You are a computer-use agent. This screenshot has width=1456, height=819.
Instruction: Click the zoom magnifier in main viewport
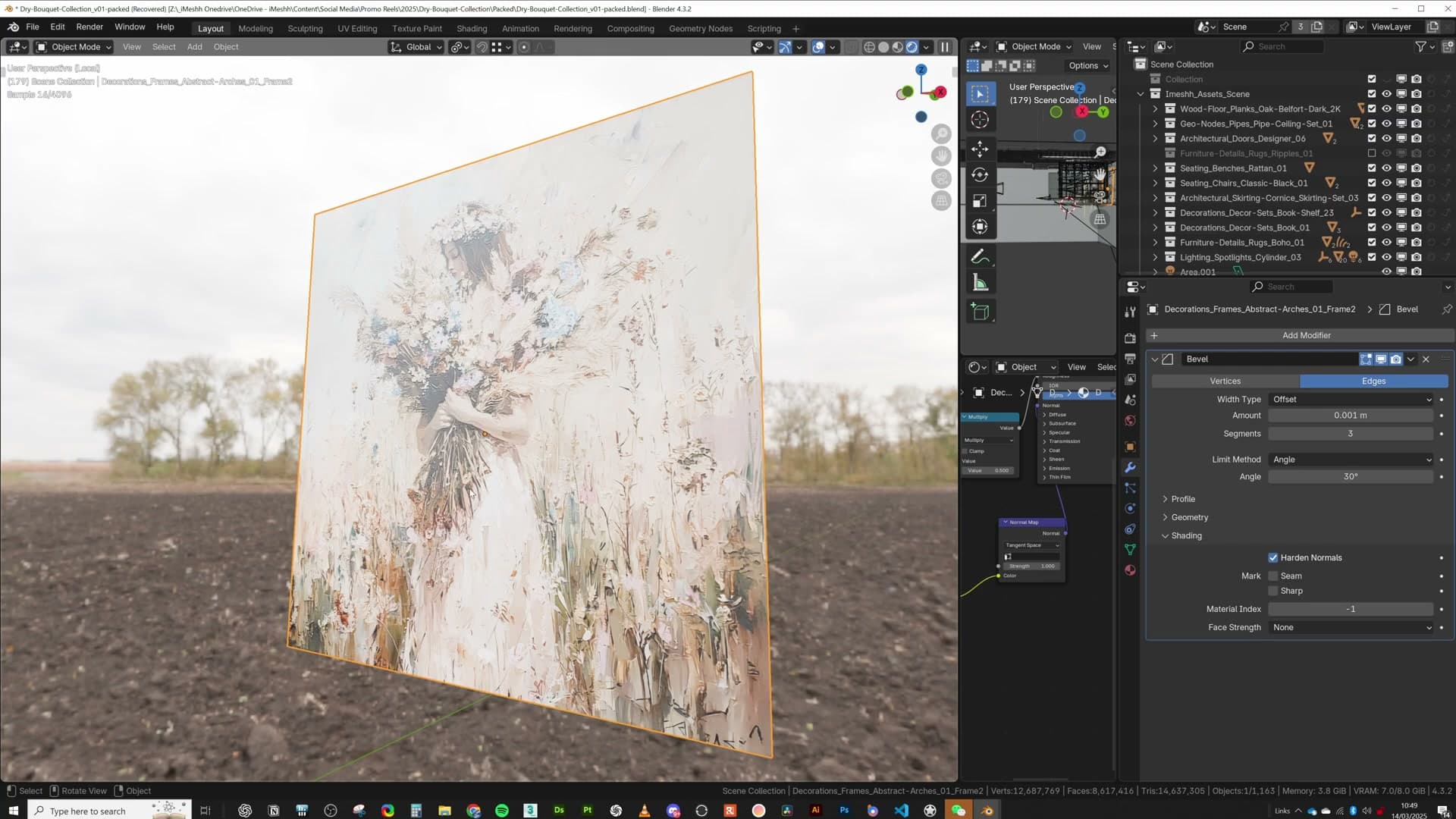[x=941, y=134]
